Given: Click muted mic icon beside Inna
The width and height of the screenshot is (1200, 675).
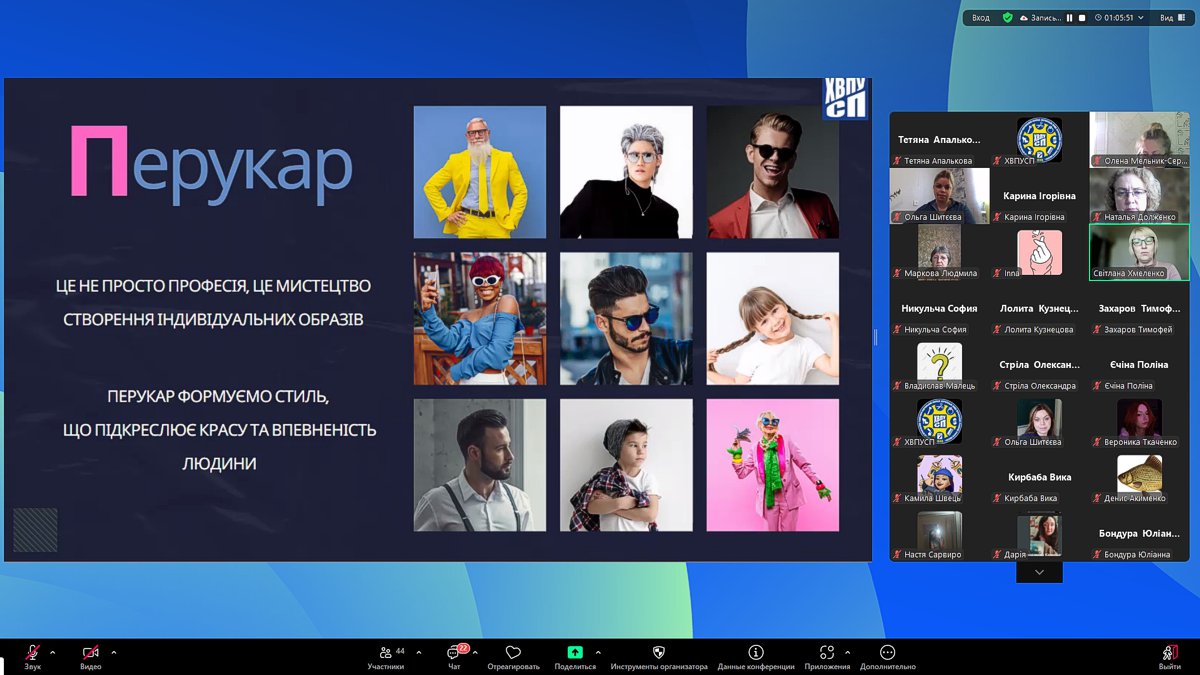Looking at the screenshot, I should [x=998, y=273].
